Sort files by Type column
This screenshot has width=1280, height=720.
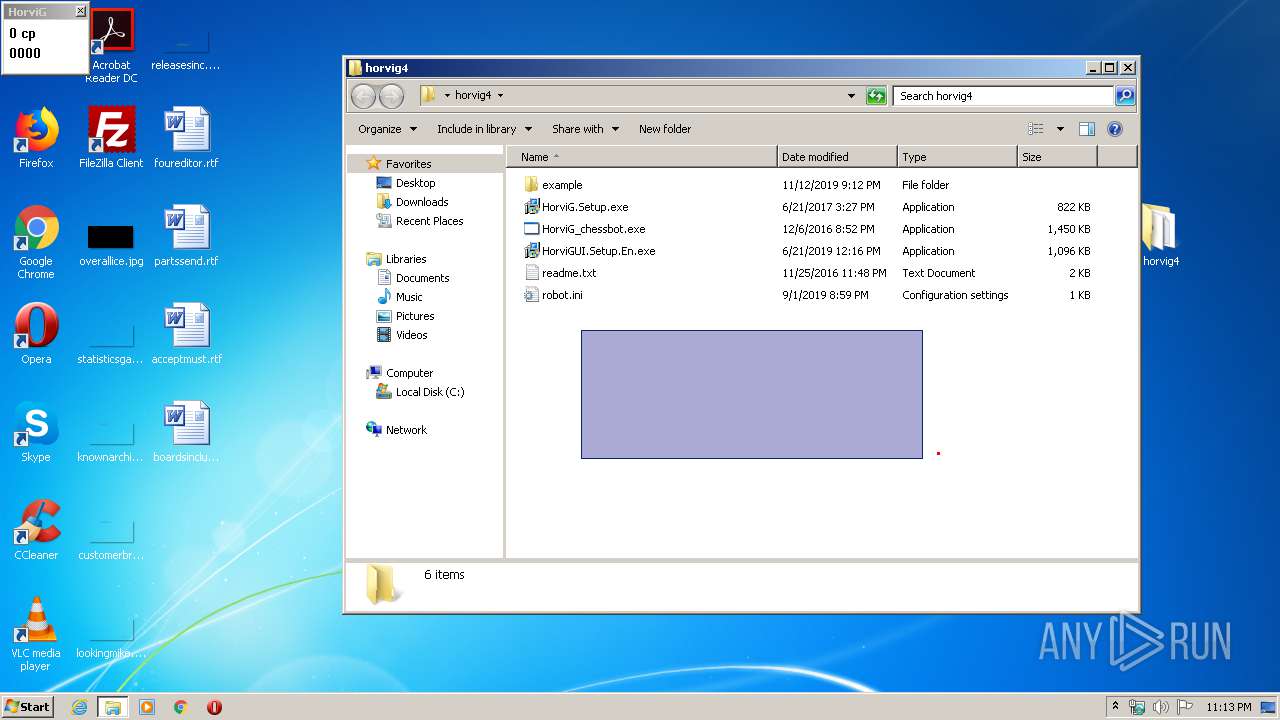957,157
